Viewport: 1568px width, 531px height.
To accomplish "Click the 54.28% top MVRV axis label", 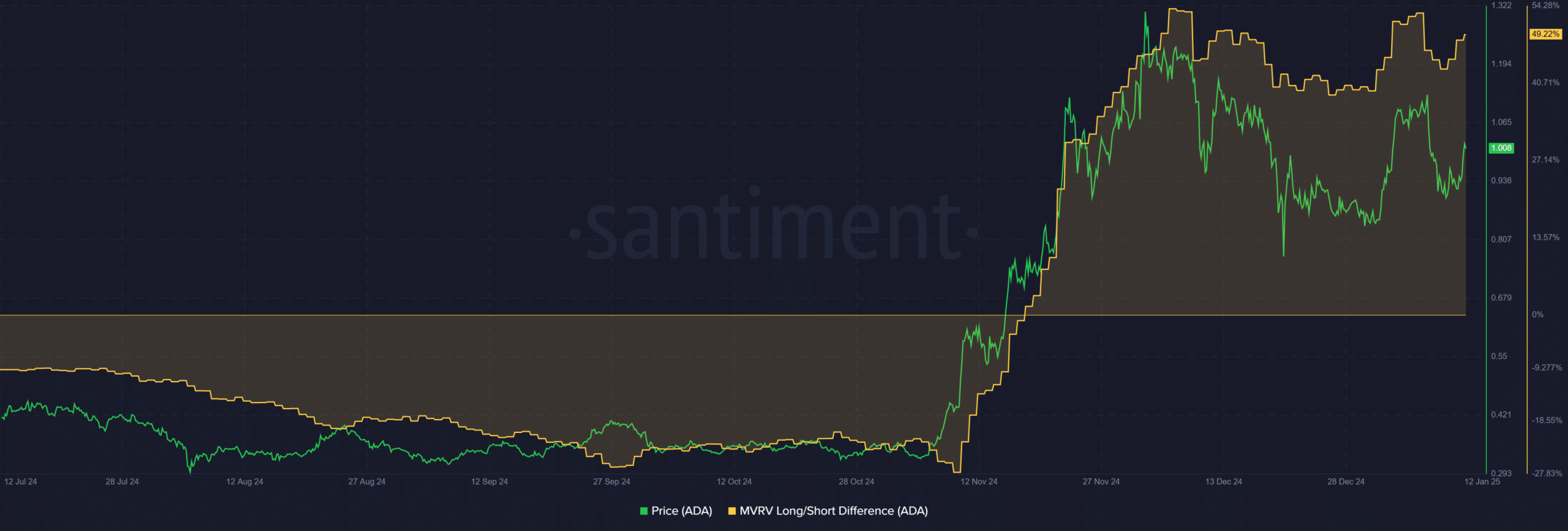I will coord(1545,6).
